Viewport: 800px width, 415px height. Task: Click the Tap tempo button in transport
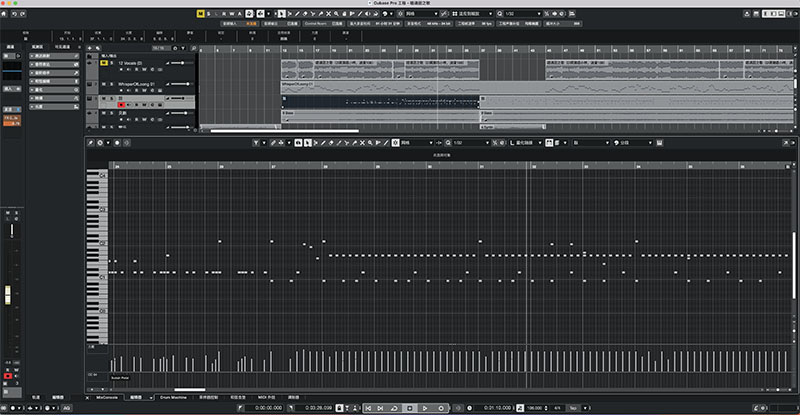(573, 408)
